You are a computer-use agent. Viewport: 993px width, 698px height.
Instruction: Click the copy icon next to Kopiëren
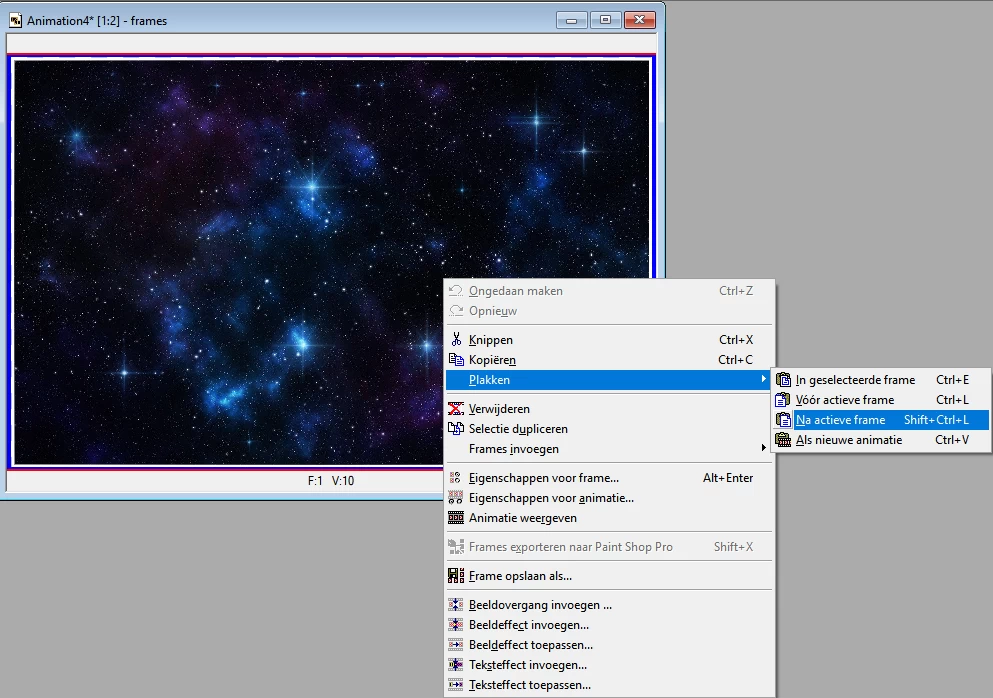(x=456, y=360)
